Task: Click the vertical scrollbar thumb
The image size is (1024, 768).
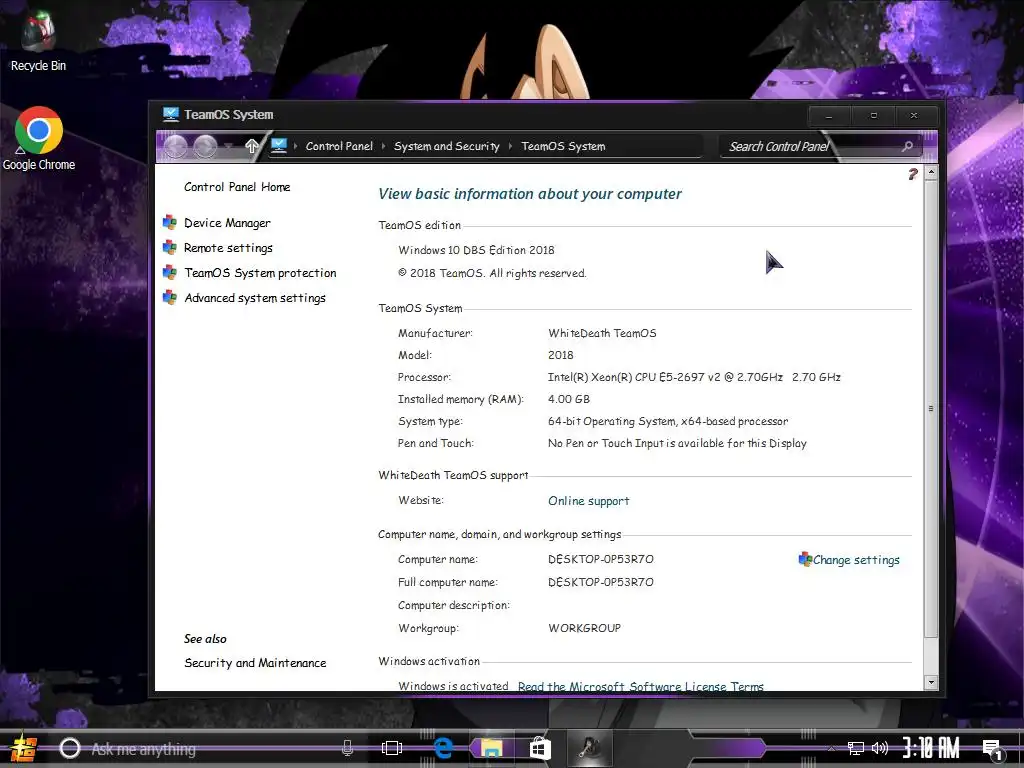Action: tap(931, 409)
